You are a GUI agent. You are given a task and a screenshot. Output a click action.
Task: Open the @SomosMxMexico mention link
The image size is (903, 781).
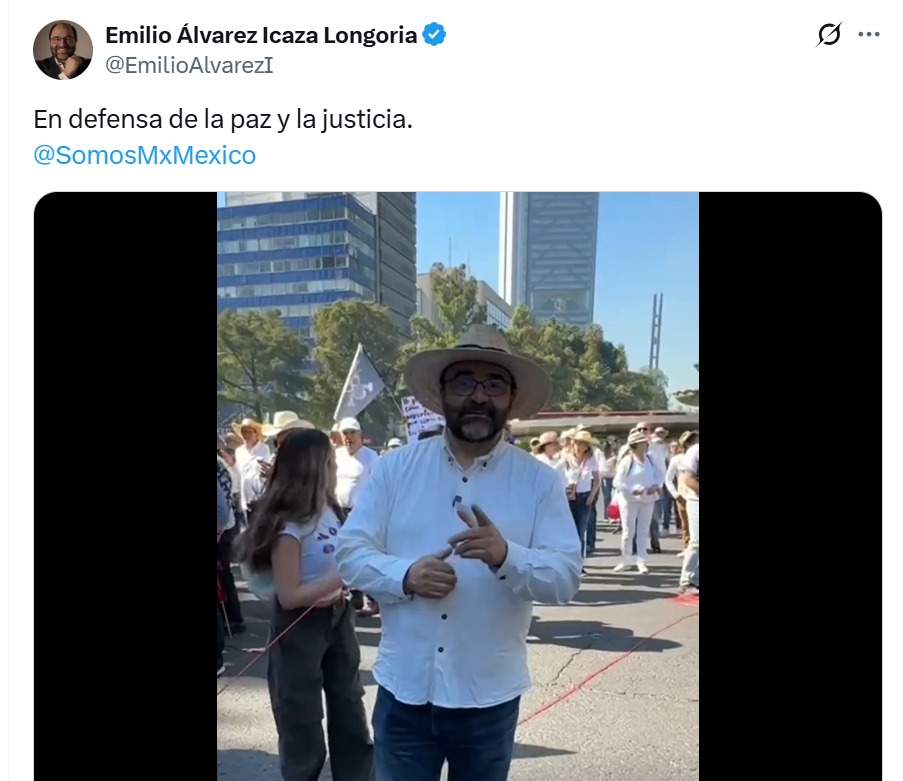click(145, 155)
